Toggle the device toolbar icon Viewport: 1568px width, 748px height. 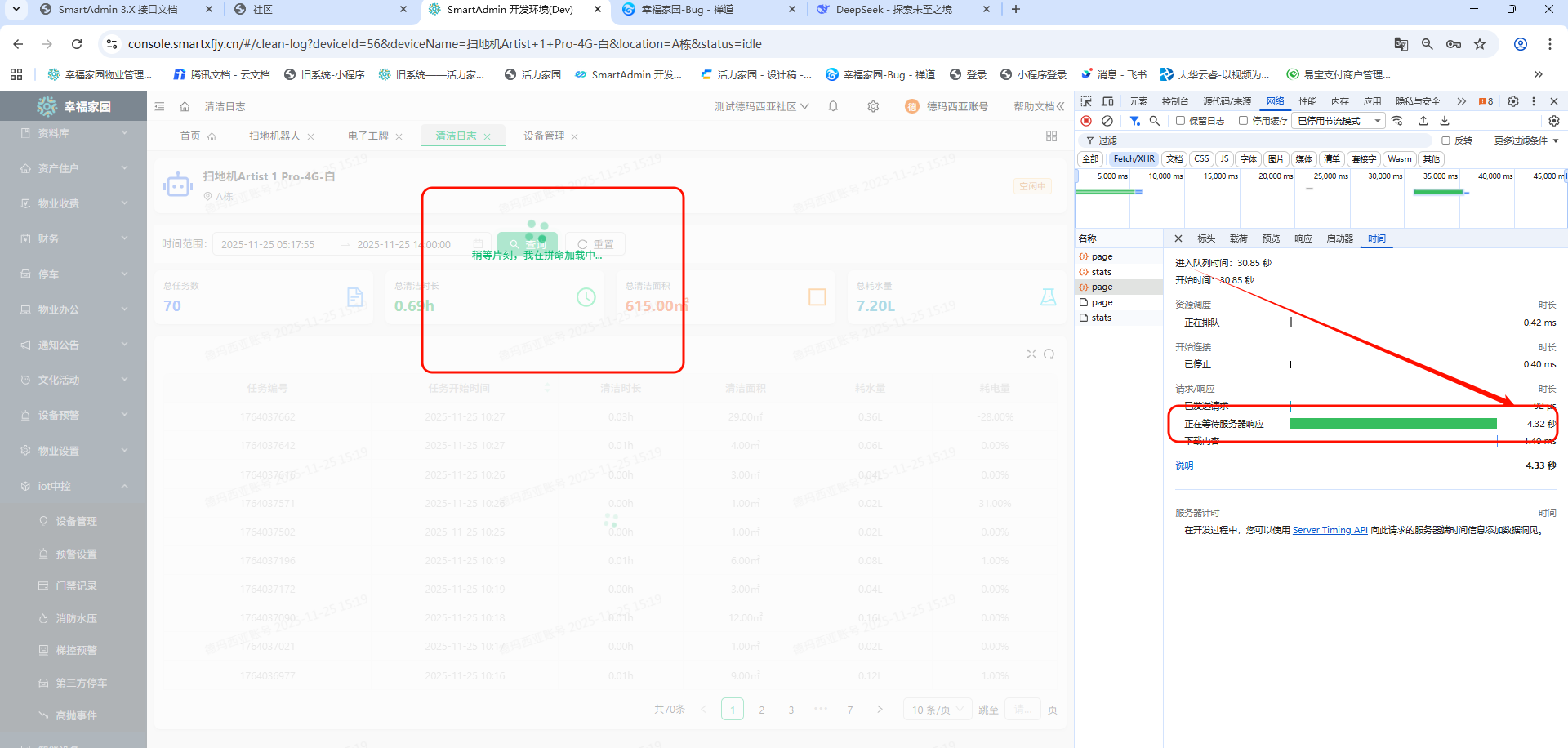pos(1107,101)
